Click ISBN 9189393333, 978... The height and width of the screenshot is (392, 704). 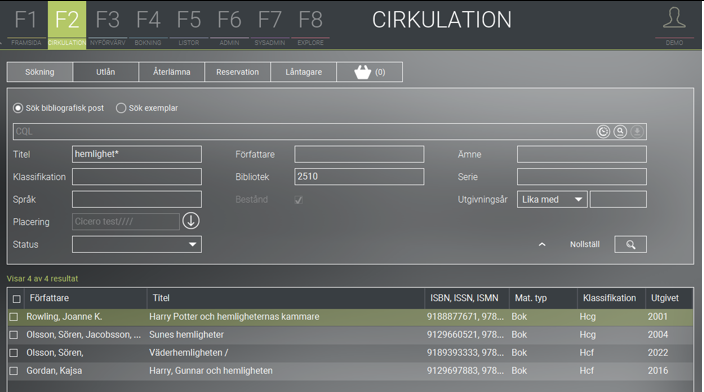coord(465,353)
